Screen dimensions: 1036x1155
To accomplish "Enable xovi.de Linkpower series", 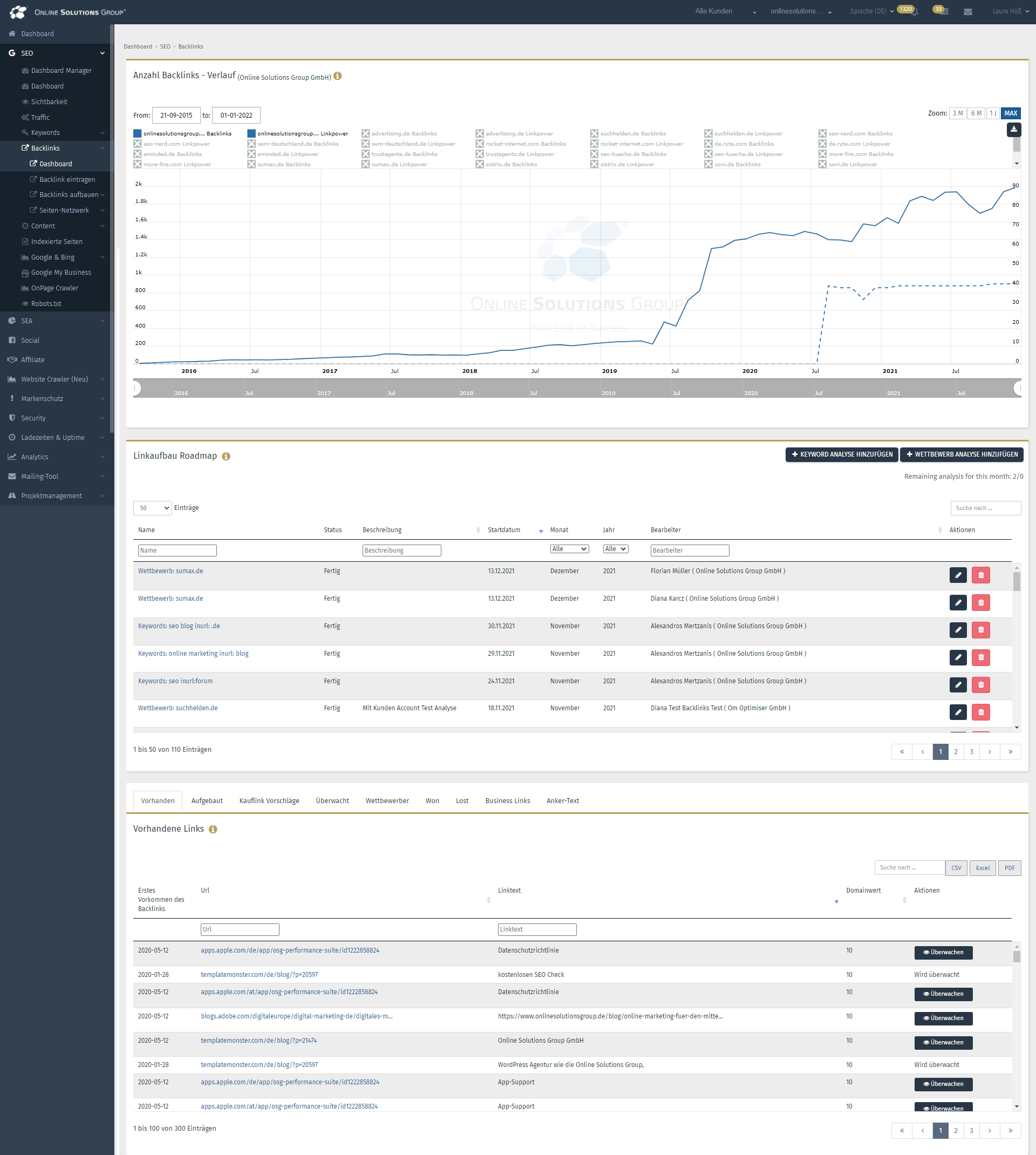I will coord(848,164).
